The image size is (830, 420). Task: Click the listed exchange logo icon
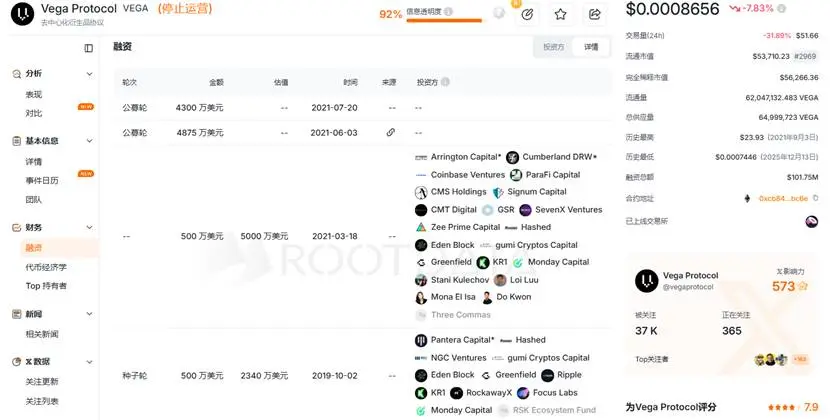pos(811,221)
